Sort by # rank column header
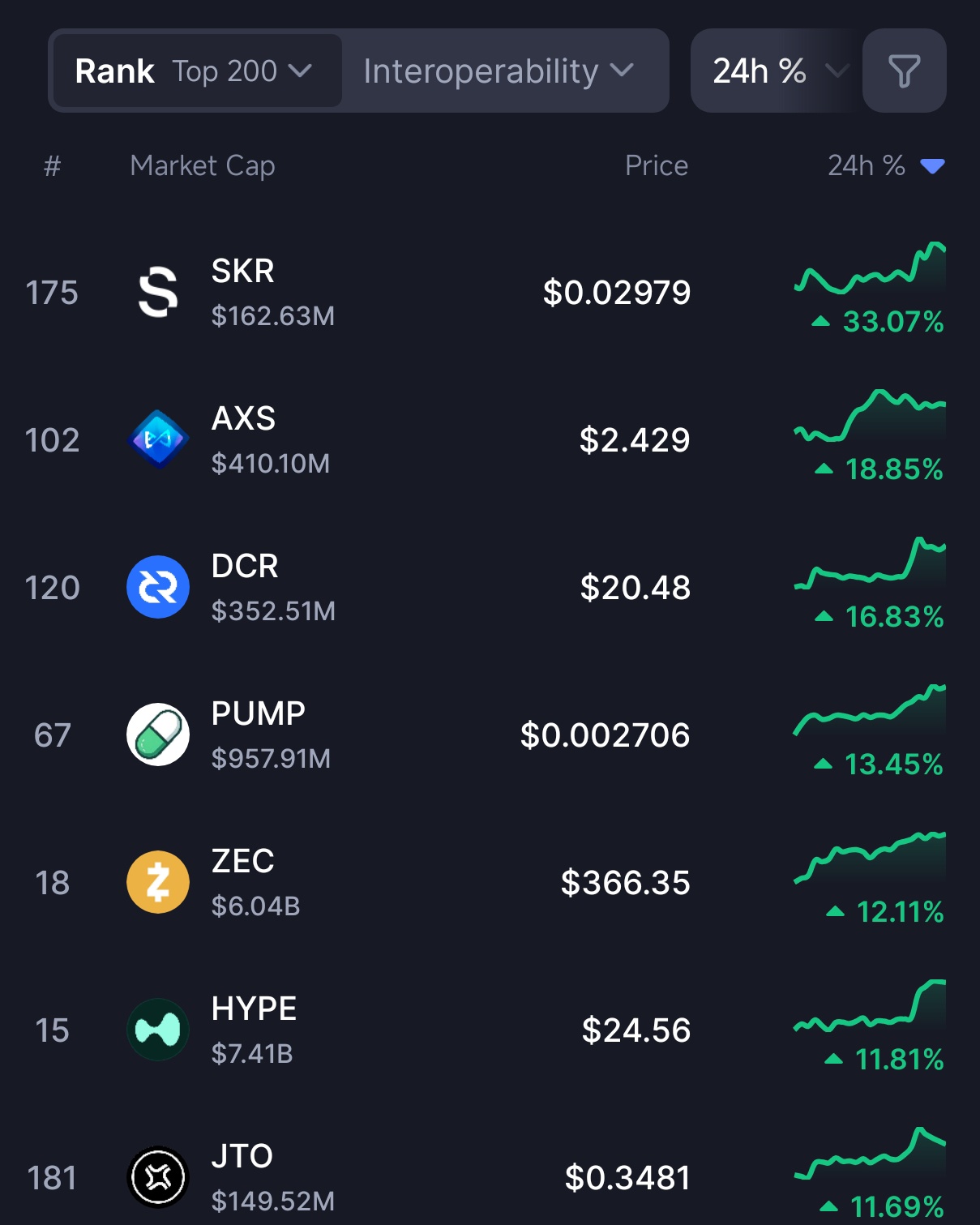 click(x=53, y=166)
